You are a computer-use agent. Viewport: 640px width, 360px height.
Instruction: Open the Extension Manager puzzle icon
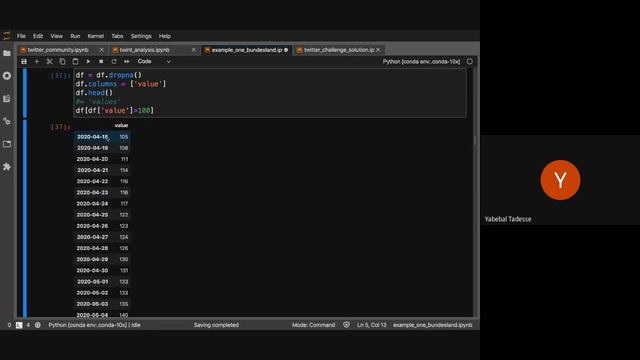(7, 167)
